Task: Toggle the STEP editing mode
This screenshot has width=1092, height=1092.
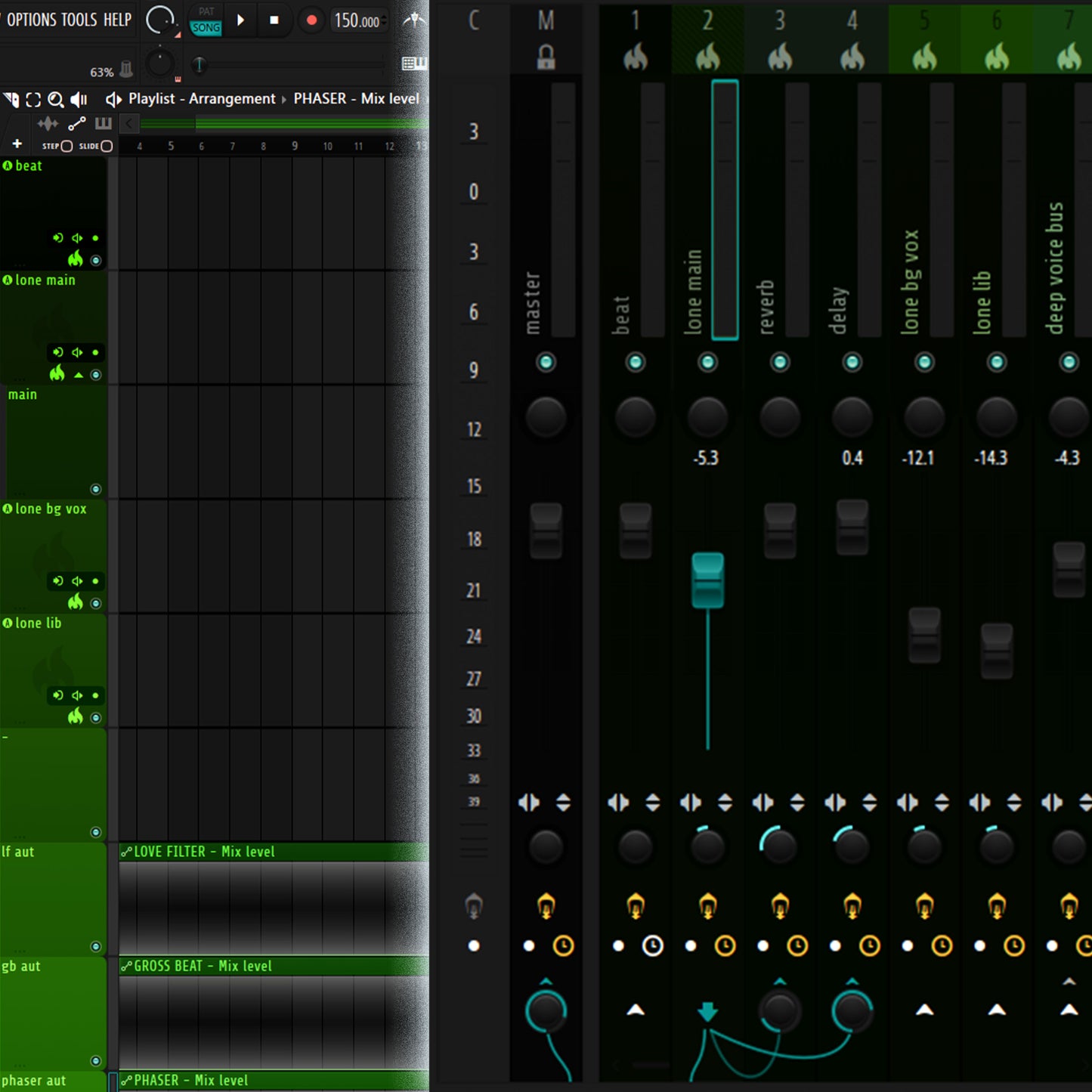Action: [x=57, y=146]
